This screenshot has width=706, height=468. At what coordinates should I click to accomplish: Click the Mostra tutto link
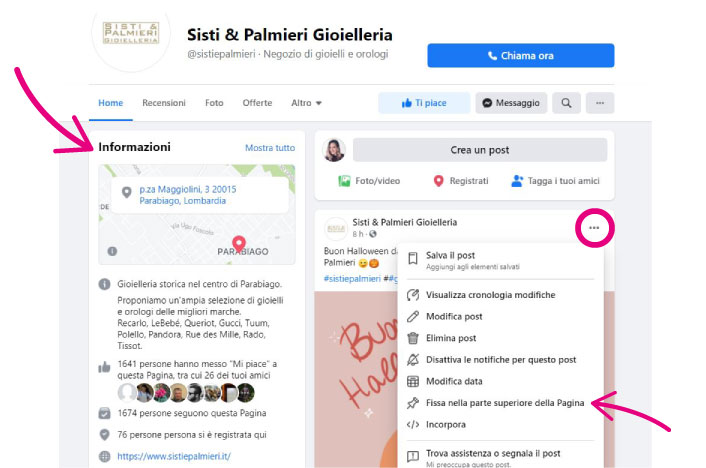click(x=270, y=148)
